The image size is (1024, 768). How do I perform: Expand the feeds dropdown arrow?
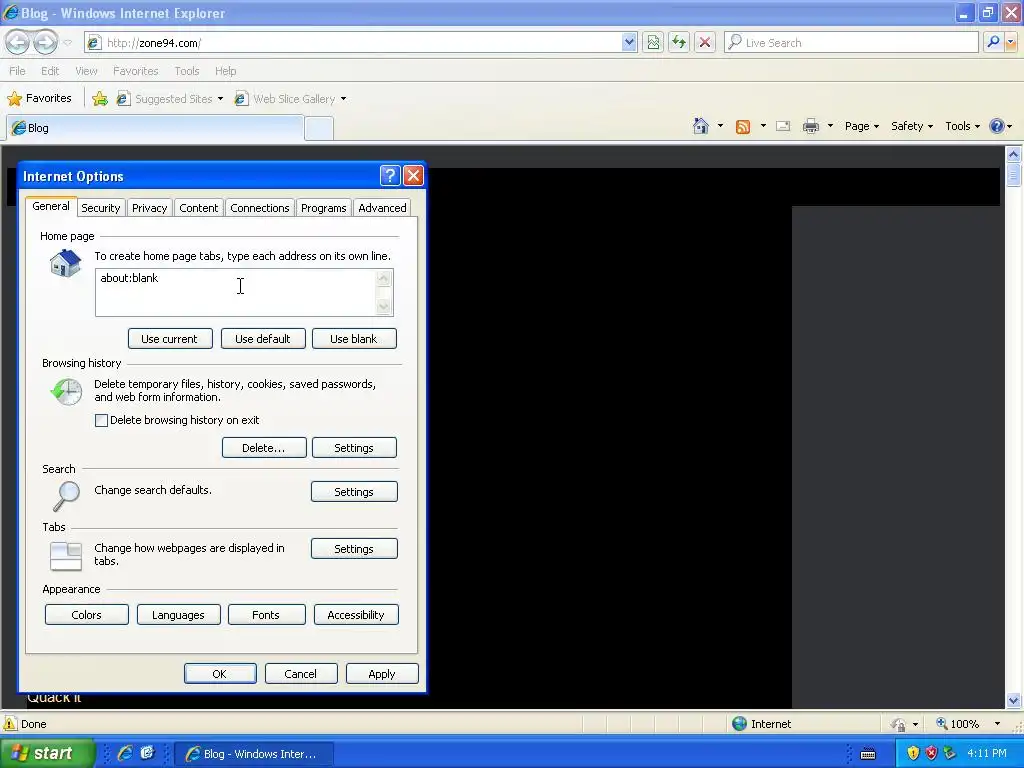click(763, 126)
